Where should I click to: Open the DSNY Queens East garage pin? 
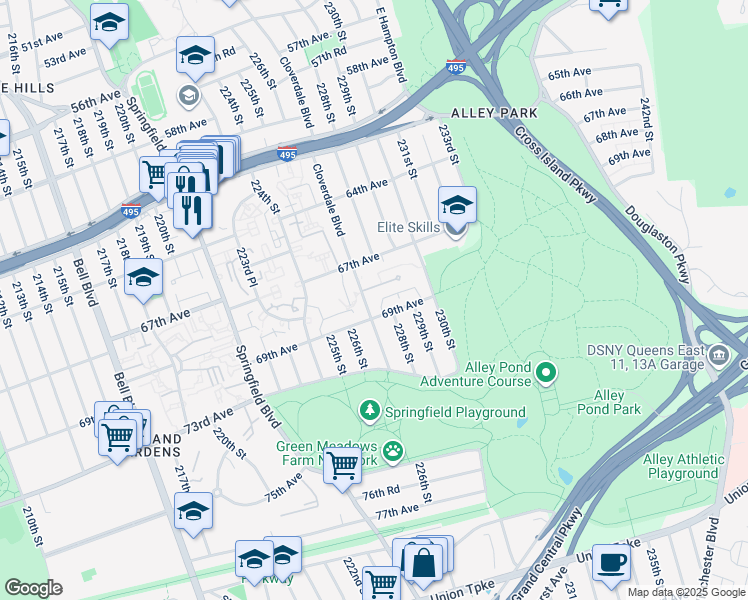tap(720, 356)
